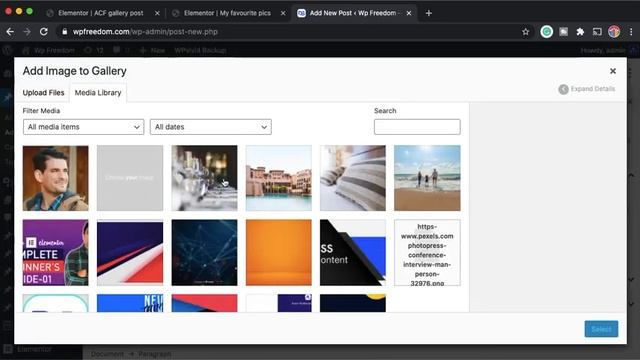The width and height of the screenshot is (640, 360).
Task: Select the dark blue network lines thumbnail
Action: [204, 253]
